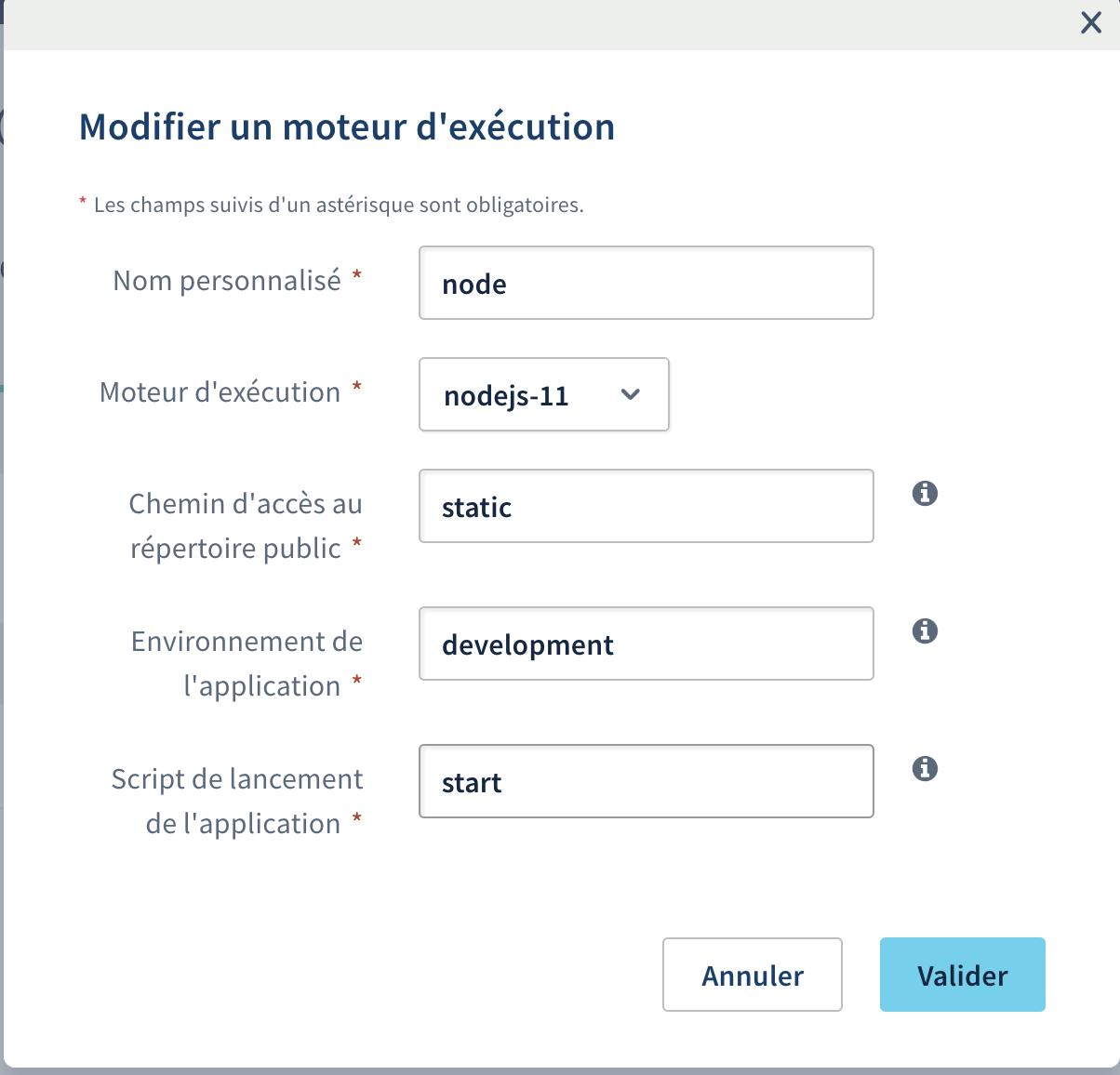
Task: Click info icon next to application environment field
Action: point(925,631)
